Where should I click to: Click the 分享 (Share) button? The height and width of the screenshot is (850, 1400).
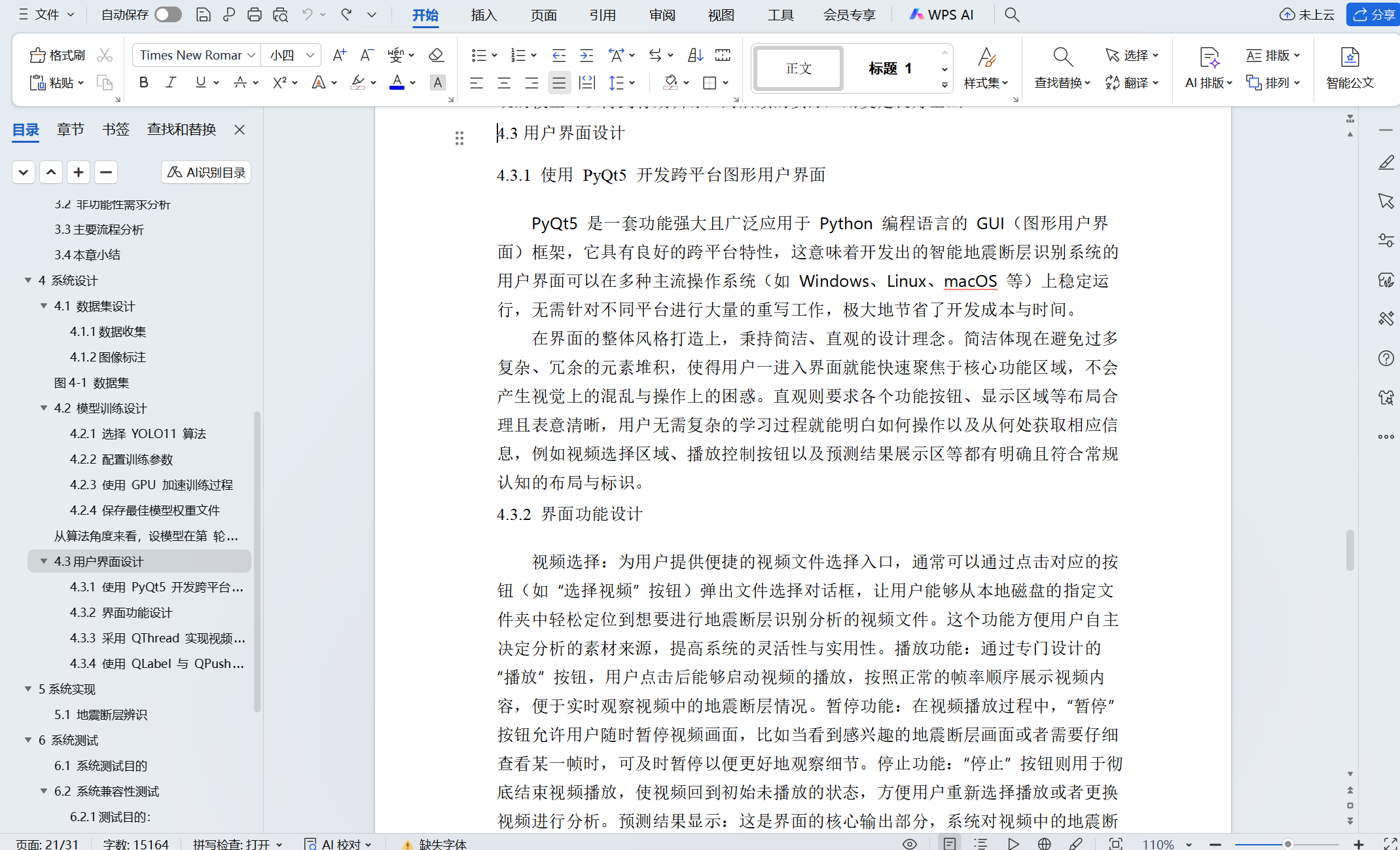[1374, 14]
